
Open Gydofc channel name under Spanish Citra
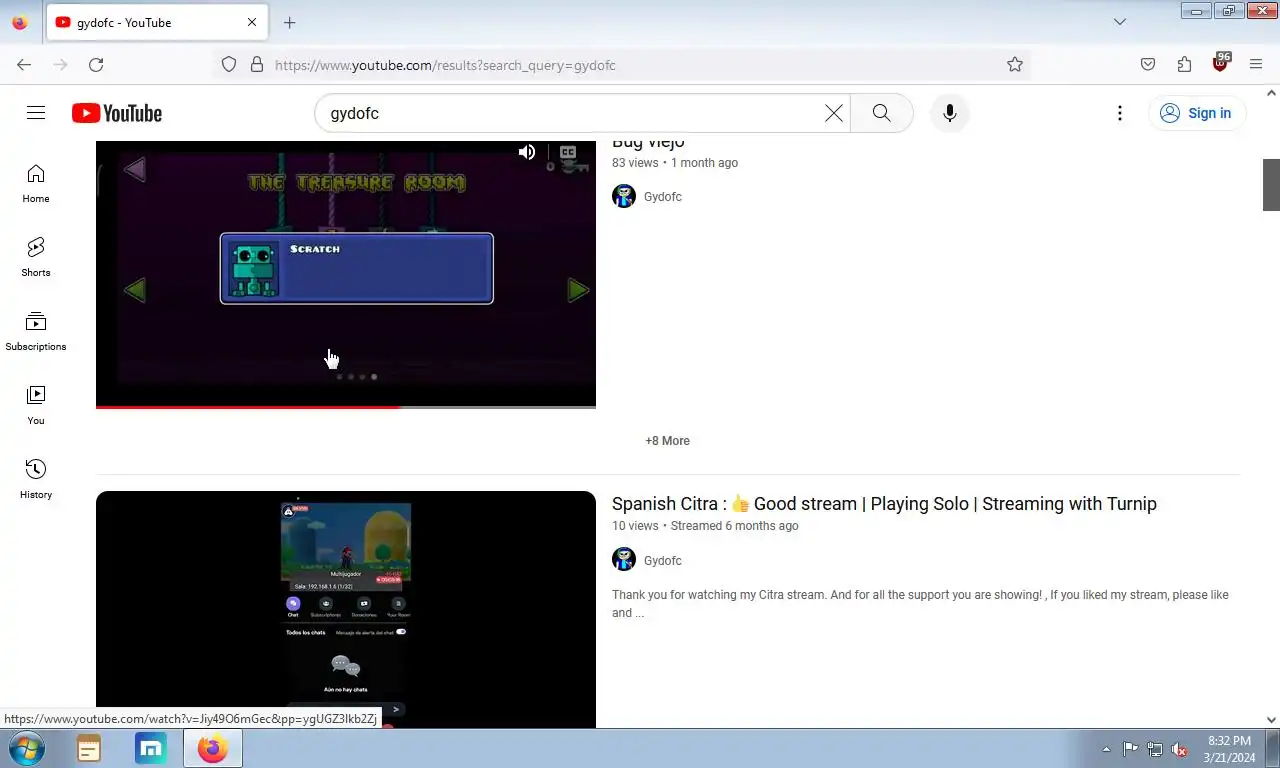pyautogui.click(x=663, y=561)
